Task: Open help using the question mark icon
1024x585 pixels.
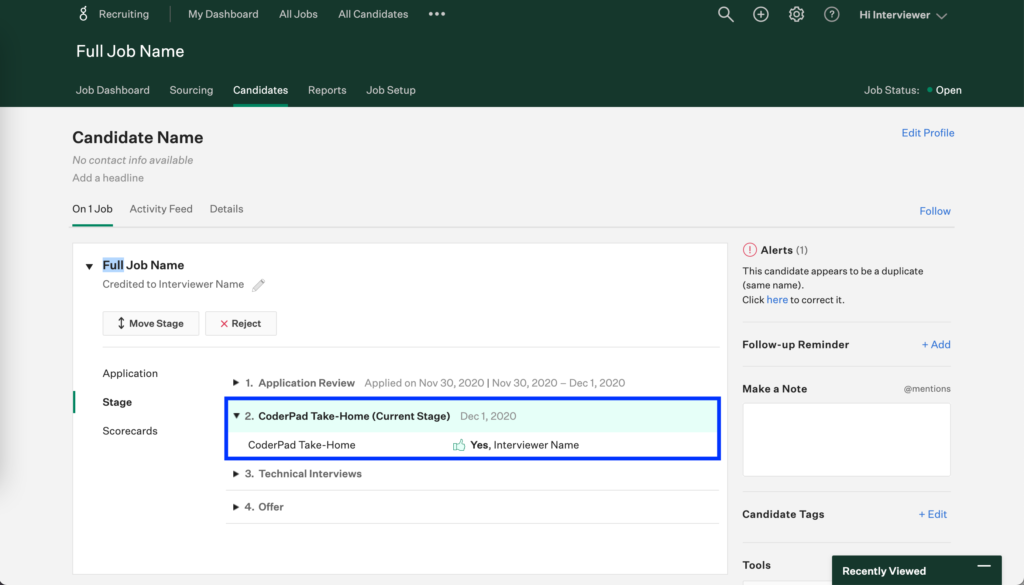Action: (831, 14)
